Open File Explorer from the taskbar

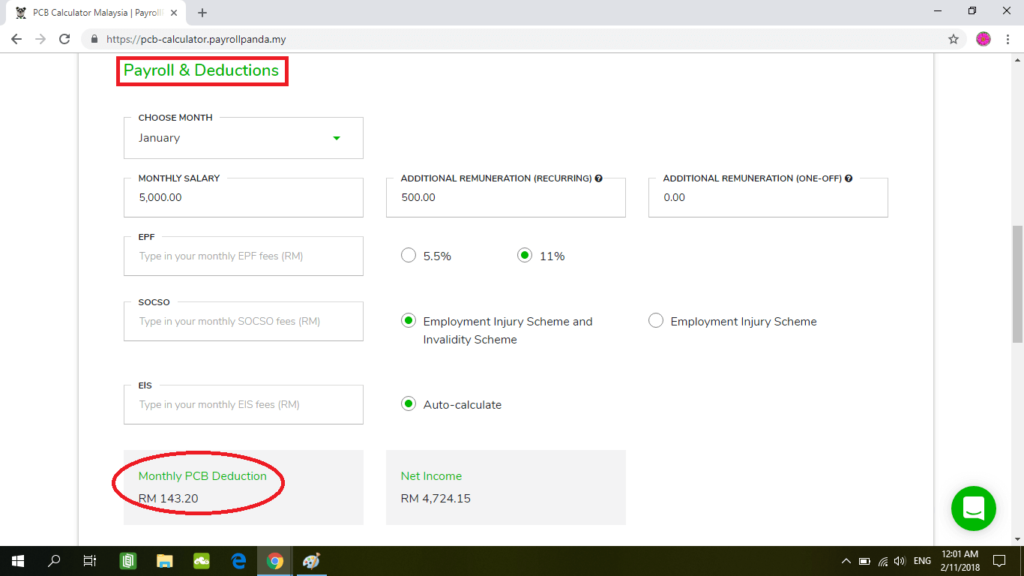click(x=165, y=561)
